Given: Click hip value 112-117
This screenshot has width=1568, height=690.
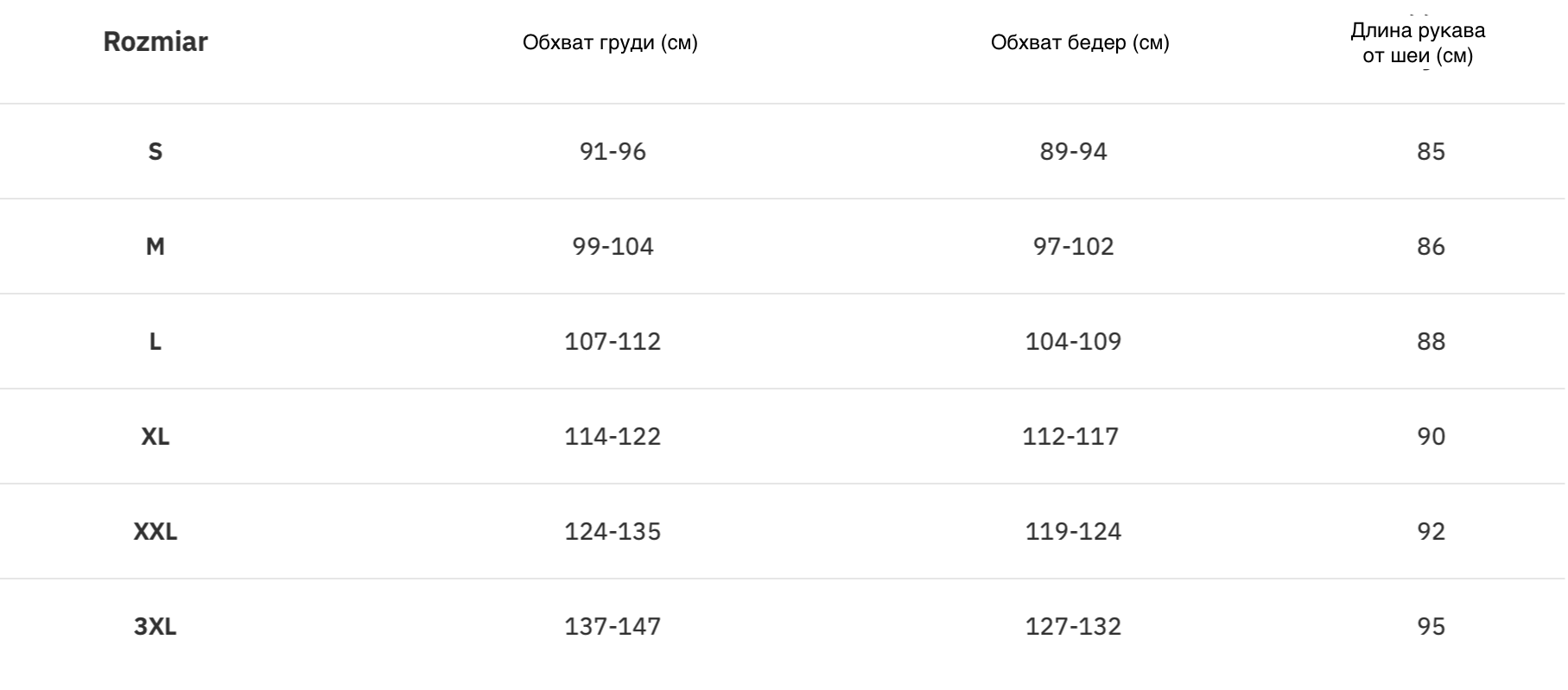Looking at the screenshot, I should coord(1070,437).
